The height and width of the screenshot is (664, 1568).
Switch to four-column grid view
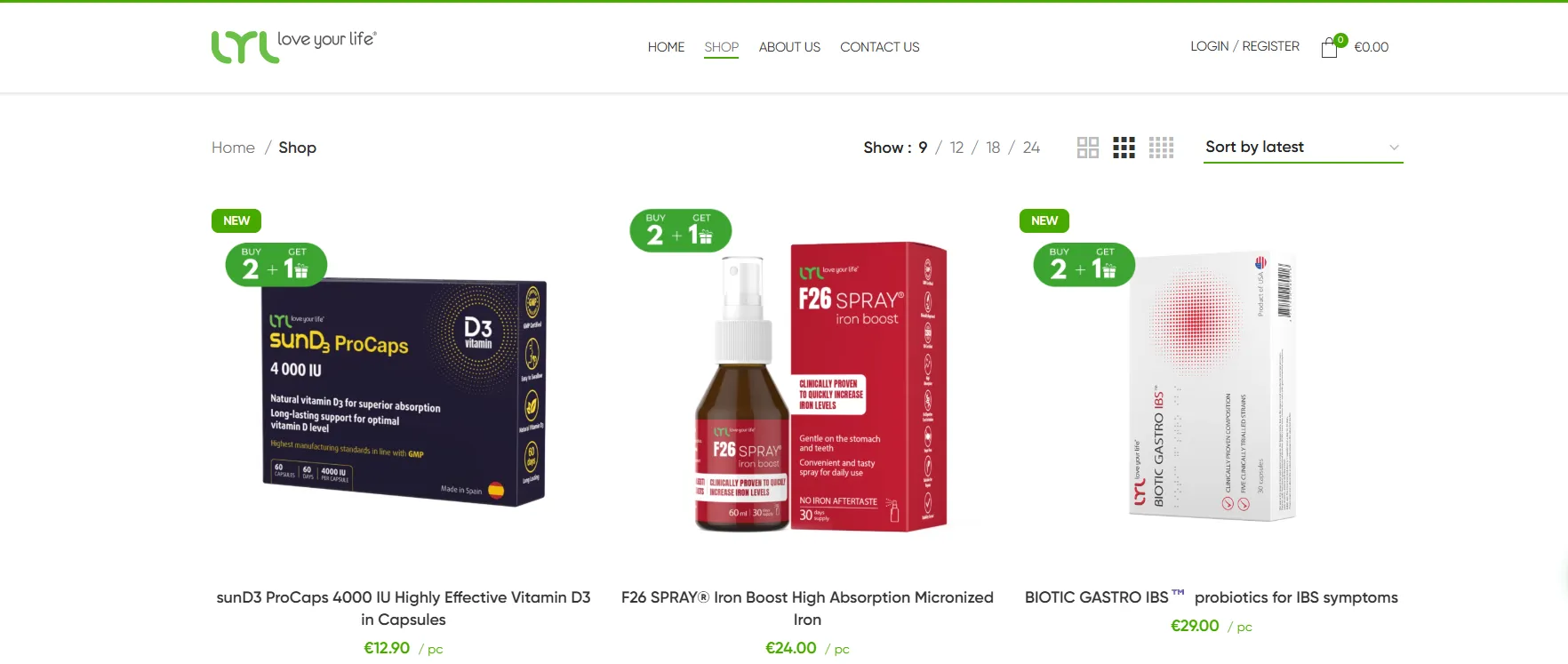point(1161,148)
